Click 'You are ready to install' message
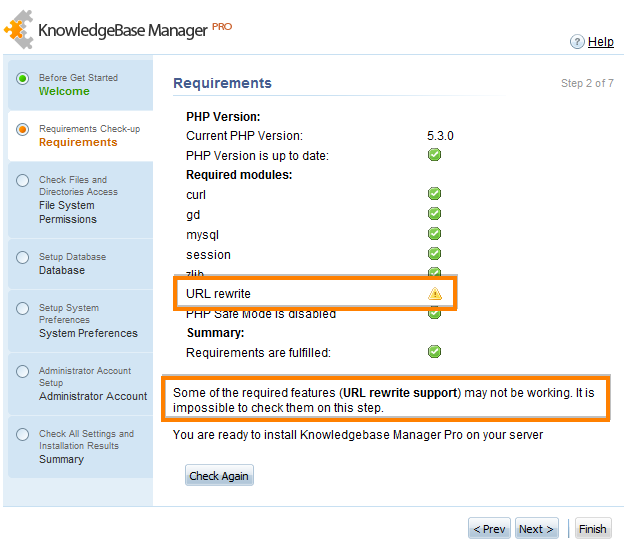This screenshot has height=546, width=628. tap(358, 435)
